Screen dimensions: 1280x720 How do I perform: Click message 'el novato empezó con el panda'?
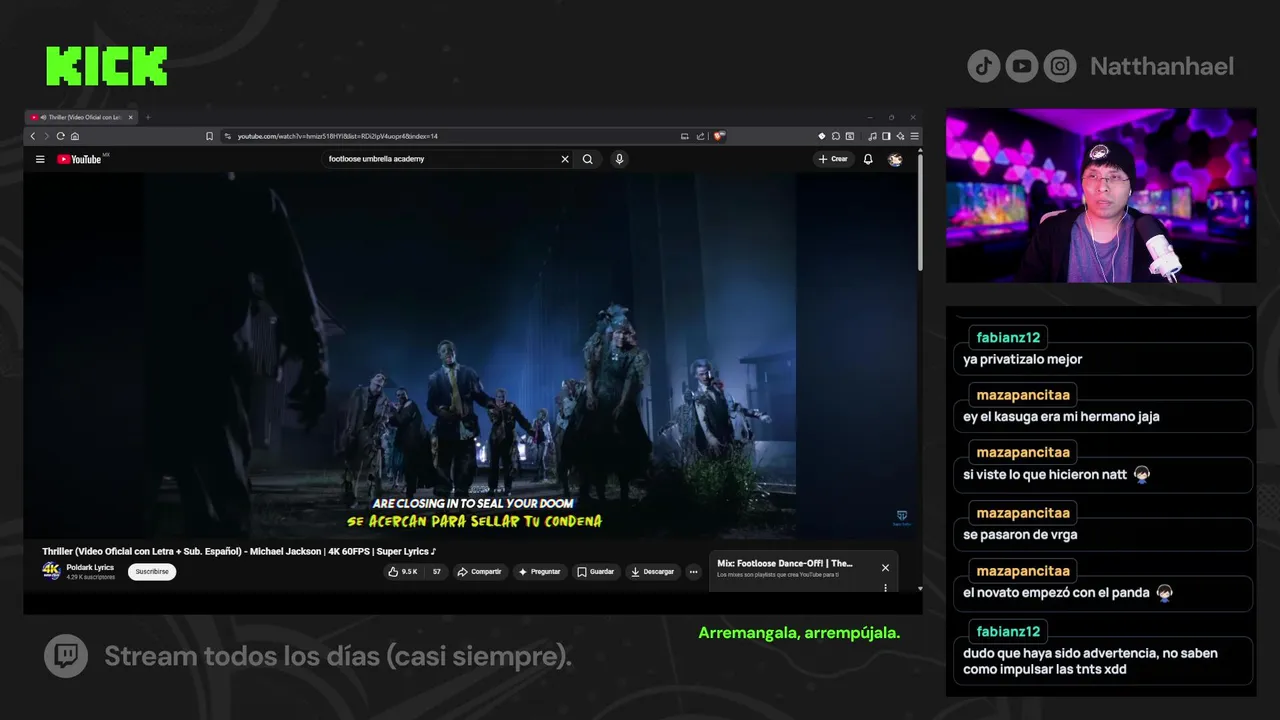click(x=1057, y=592)
